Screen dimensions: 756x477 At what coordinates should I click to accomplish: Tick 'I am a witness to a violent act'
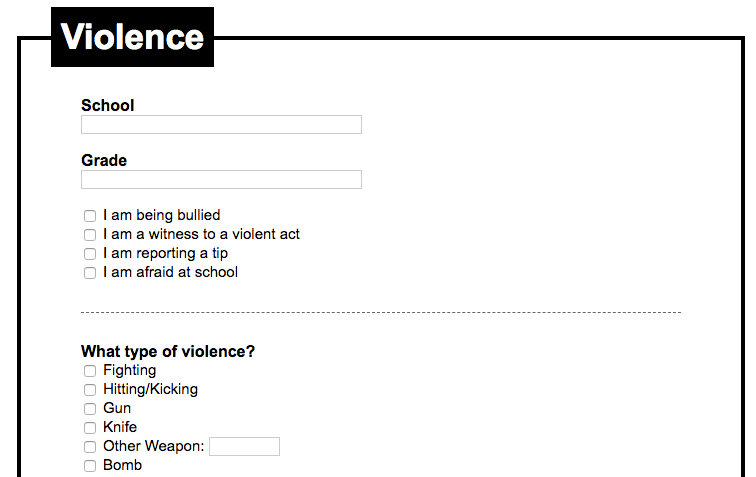tap(90, 235)
